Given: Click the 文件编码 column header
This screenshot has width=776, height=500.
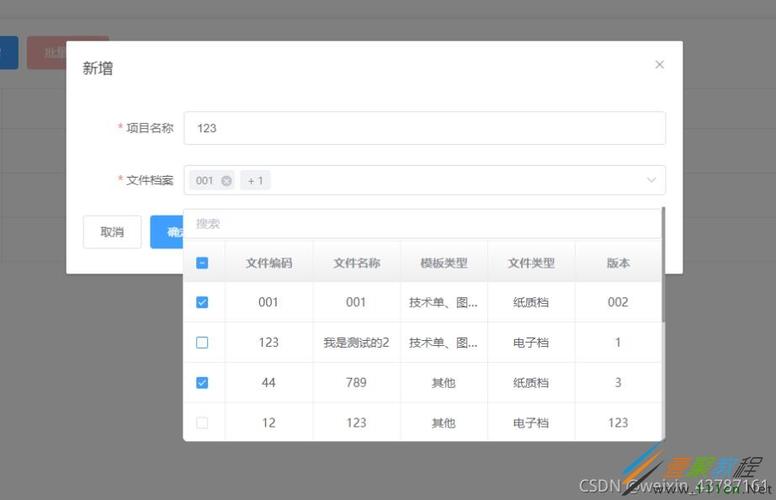Looking at the screenshot, I should coord(269,263).
